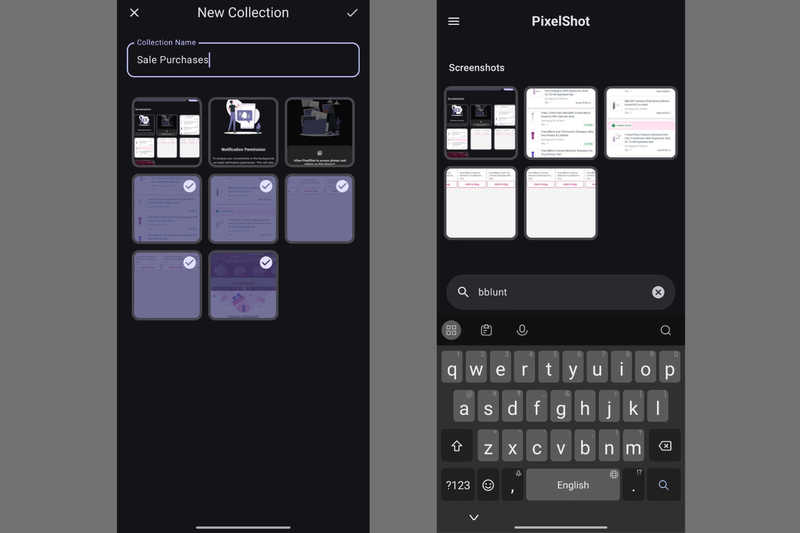Image resolution: width=800 pixels, height=533 pixels.
Task: Tap the comma key
Action: [512, 485]
